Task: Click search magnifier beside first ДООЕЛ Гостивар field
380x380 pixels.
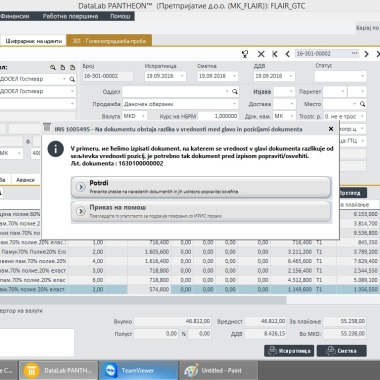Action: tap(72, 79)
